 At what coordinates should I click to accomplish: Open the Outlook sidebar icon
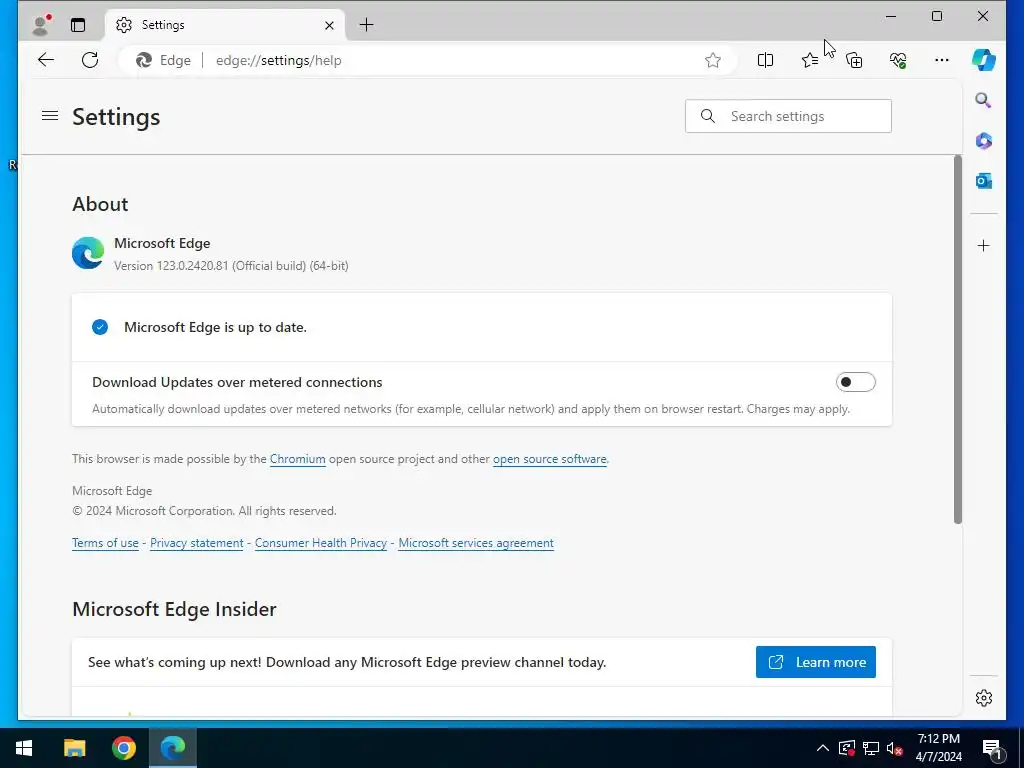984,180
